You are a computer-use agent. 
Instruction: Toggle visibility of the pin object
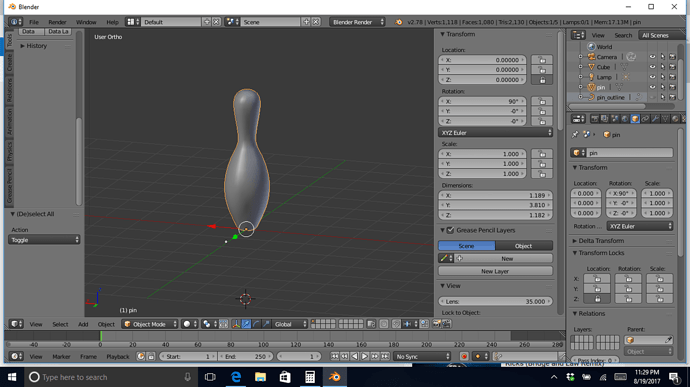[x=652, y=87]
